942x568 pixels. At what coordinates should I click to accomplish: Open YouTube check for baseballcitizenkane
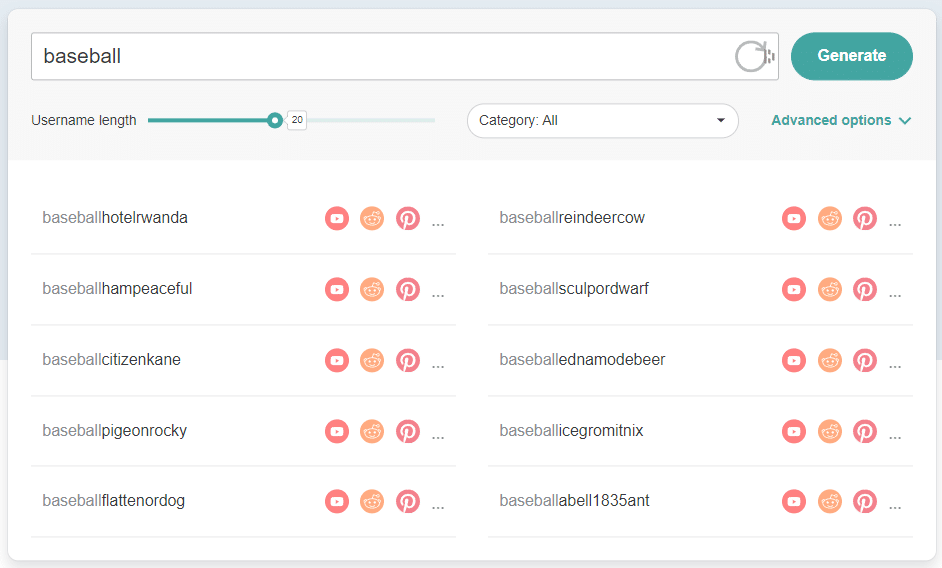[337, 360]
